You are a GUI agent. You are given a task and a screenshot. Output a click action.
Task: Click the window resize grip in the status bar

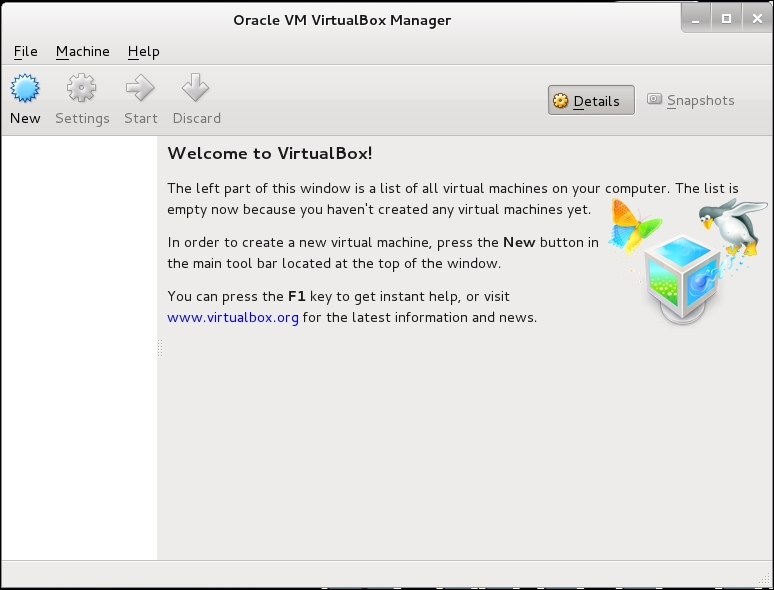(x=766, y=579)
